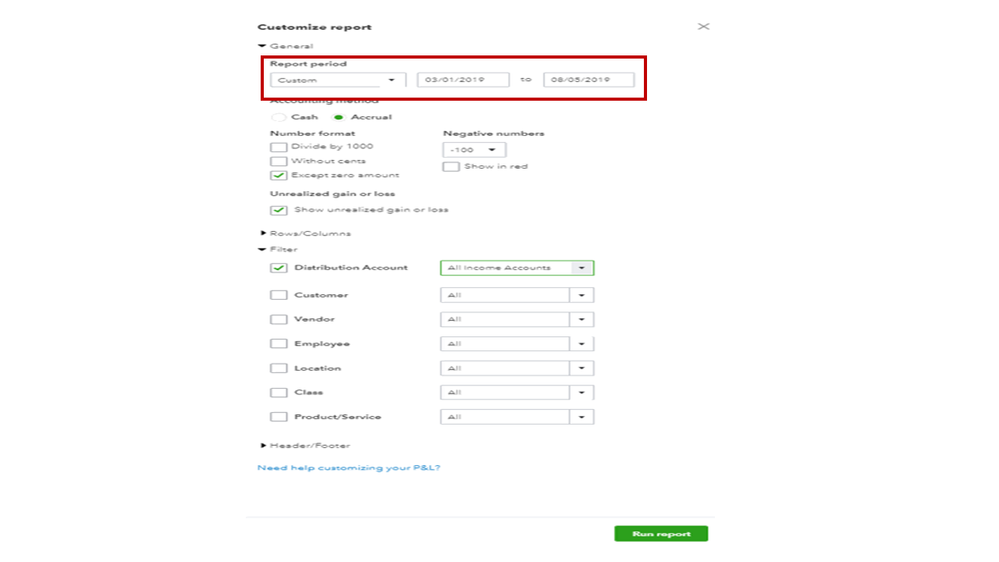Click the report start date field
The height and width of the screenshot is (562, 999).
[462, 80]
